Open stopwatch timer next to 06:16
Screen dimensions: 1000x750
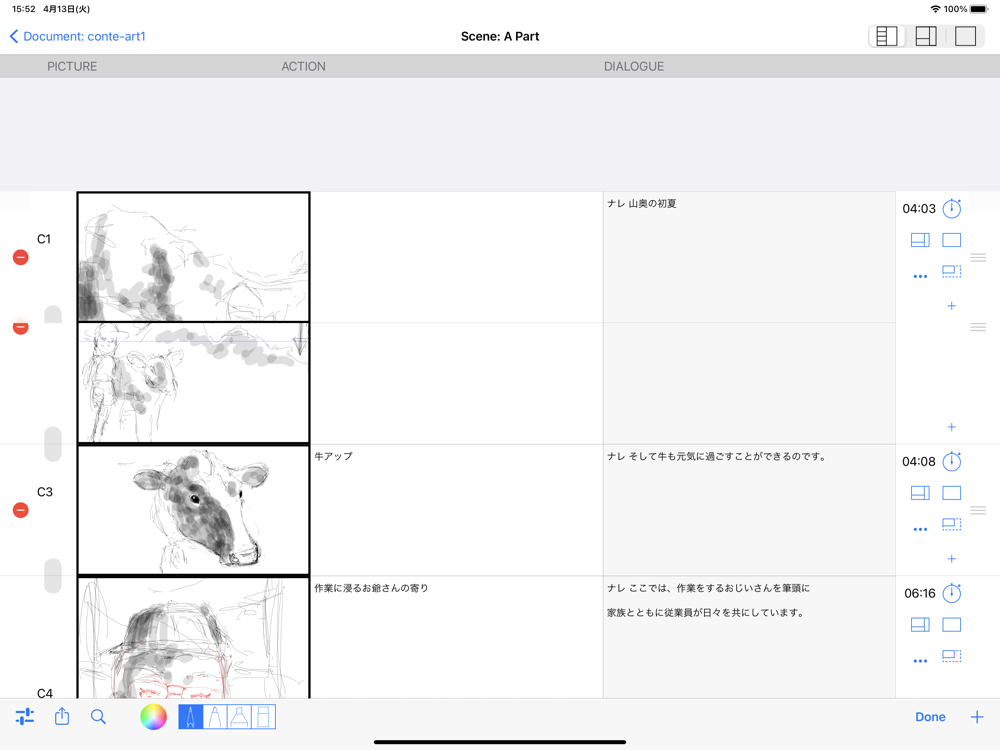pos(952,593)
